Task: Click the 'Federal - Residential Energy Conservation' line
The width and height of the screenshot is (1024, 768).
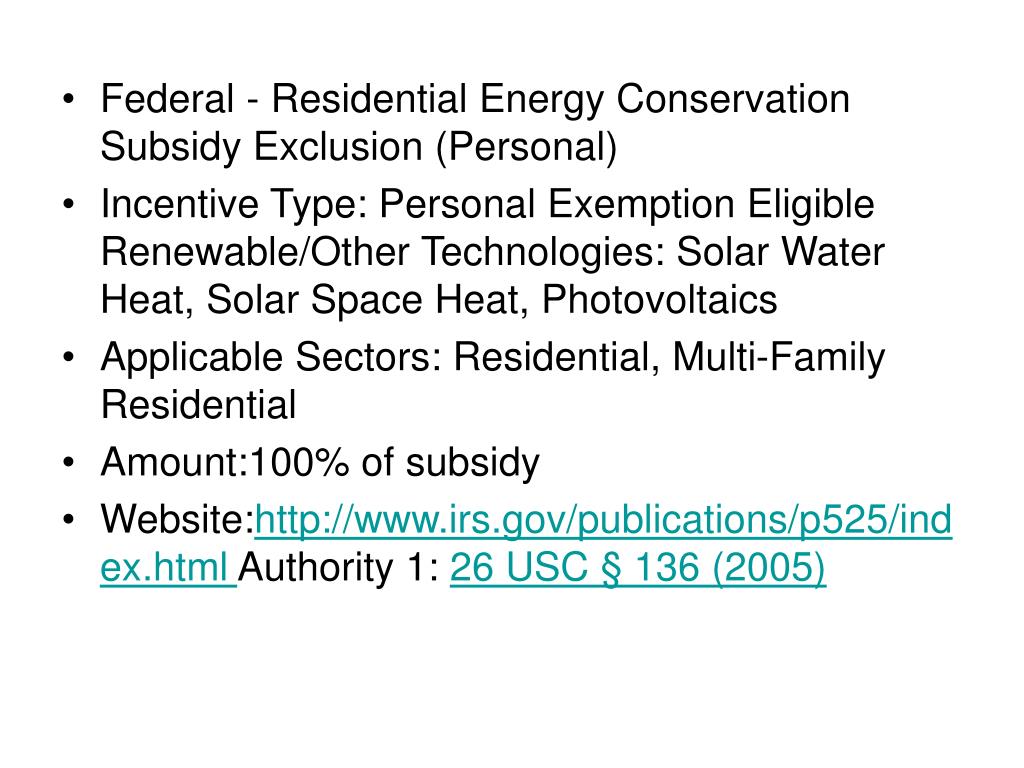Action: (475, 100)
